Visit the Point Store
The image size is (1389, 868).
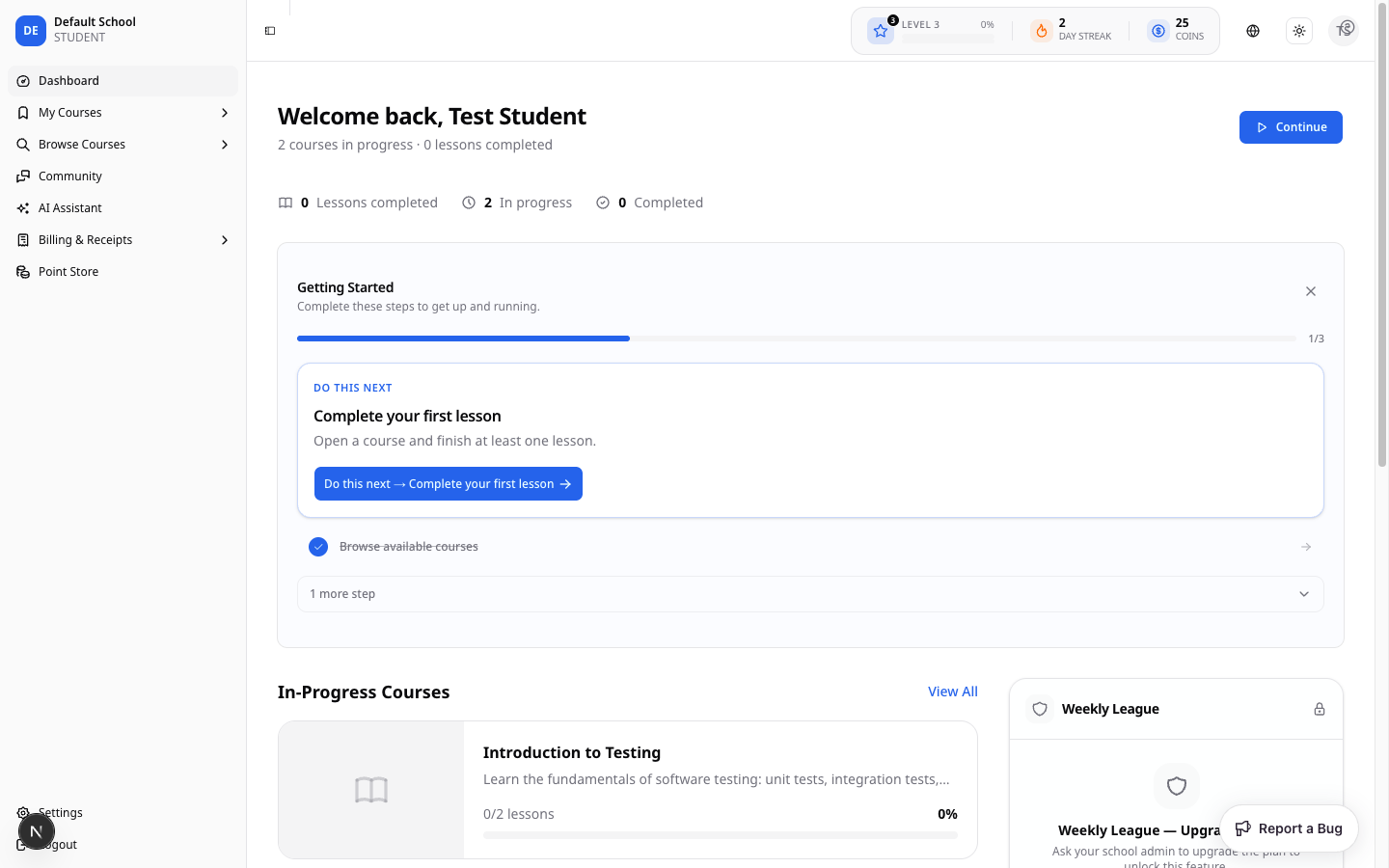[x=123, y=272]
